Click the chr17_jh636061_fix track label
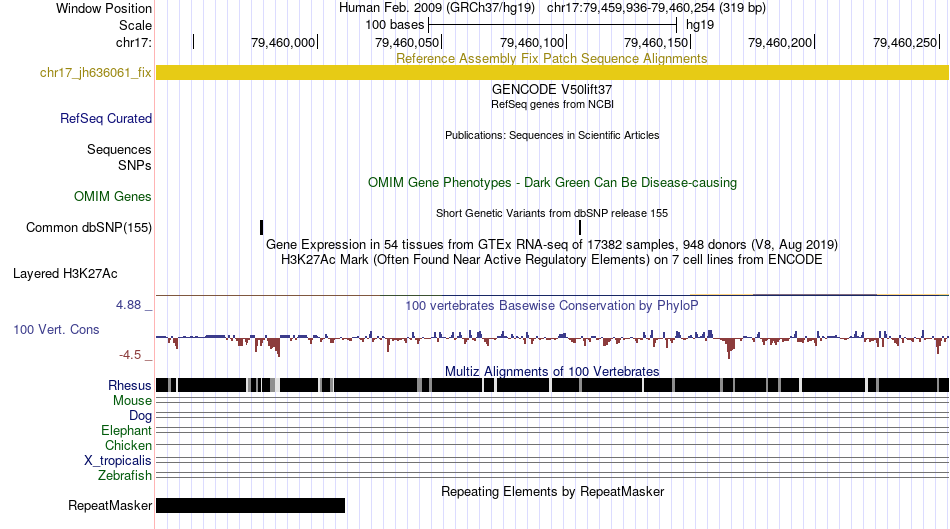Viewport: 950px width, 529px height. pos(95,73)
